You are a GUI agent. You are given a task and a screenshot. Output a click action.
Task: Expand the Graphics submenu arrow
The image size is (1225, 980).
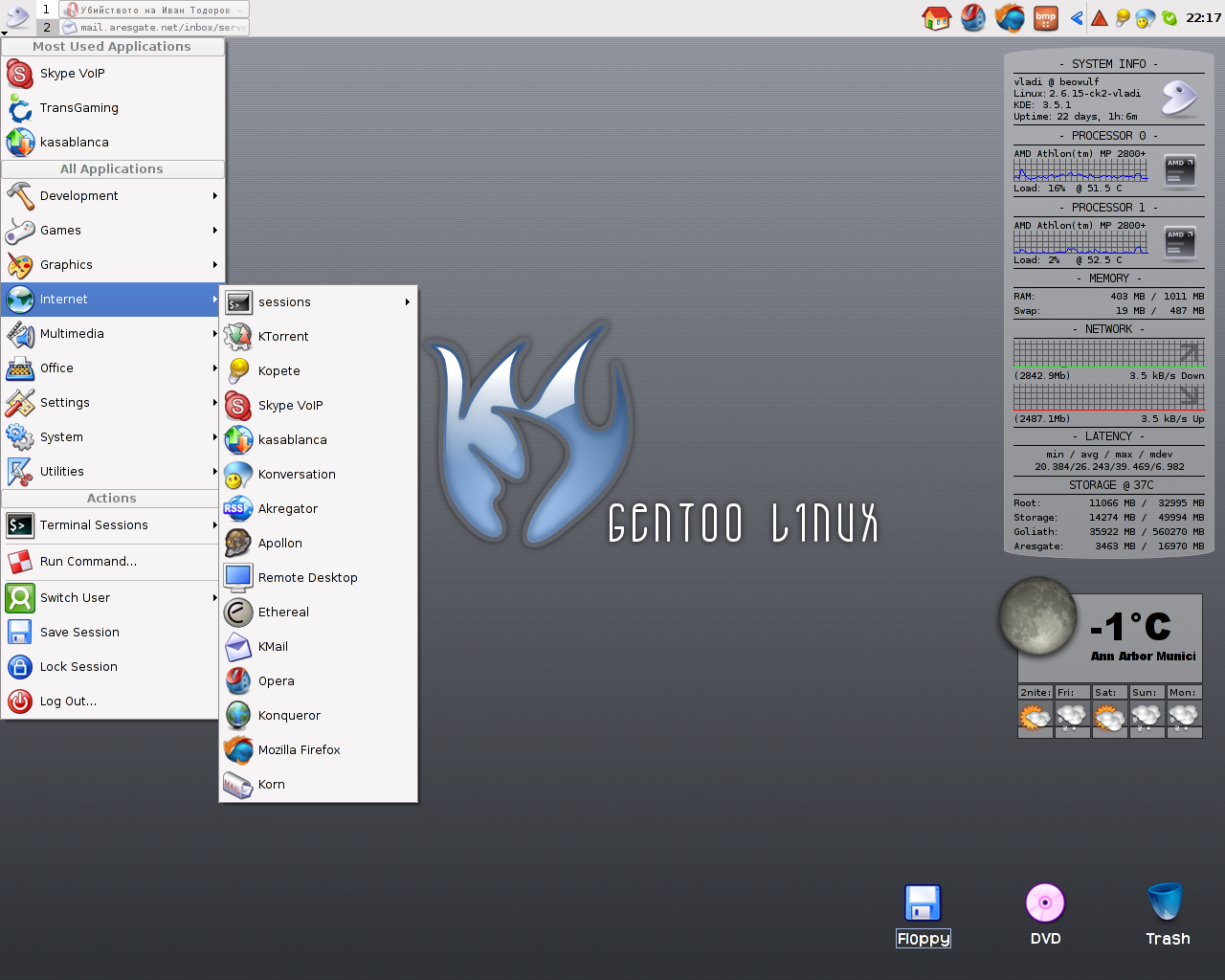pos(215,265)
